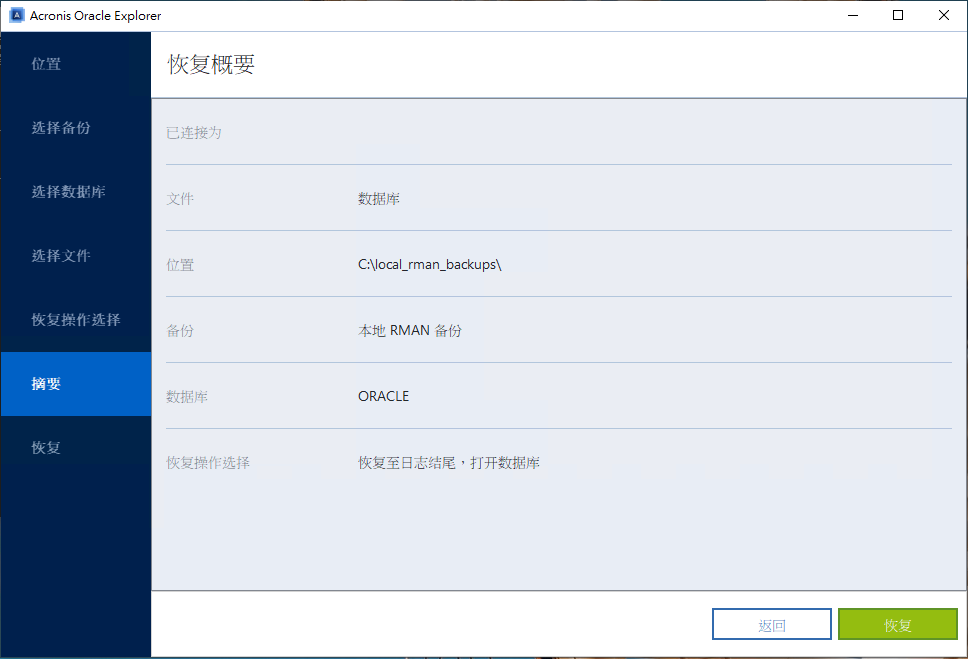Start recovery with green 恢复 button
Screen dimensions: 968x659
pyautogui.click(x=898, y=624)
